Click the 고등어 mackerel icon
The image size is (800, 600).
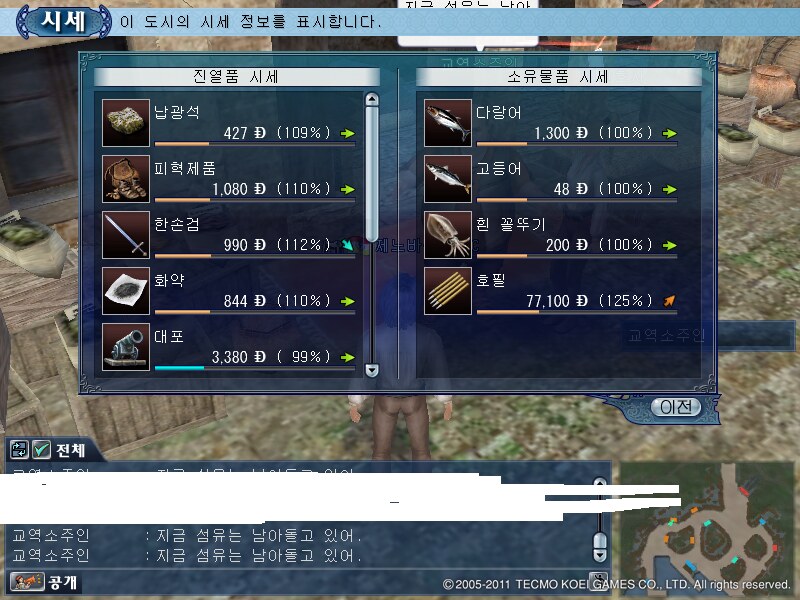[x=447, y=179]
